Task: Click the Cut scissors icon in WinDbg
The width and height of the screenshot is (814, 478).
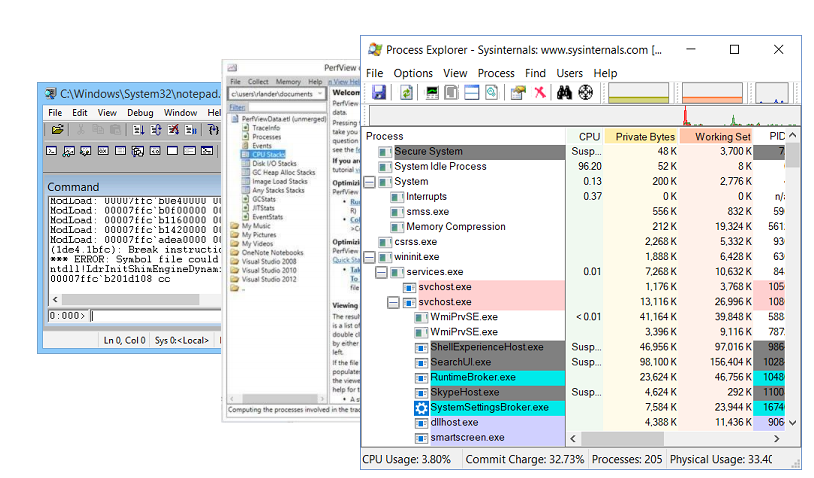Action: (x=80, y=129)
